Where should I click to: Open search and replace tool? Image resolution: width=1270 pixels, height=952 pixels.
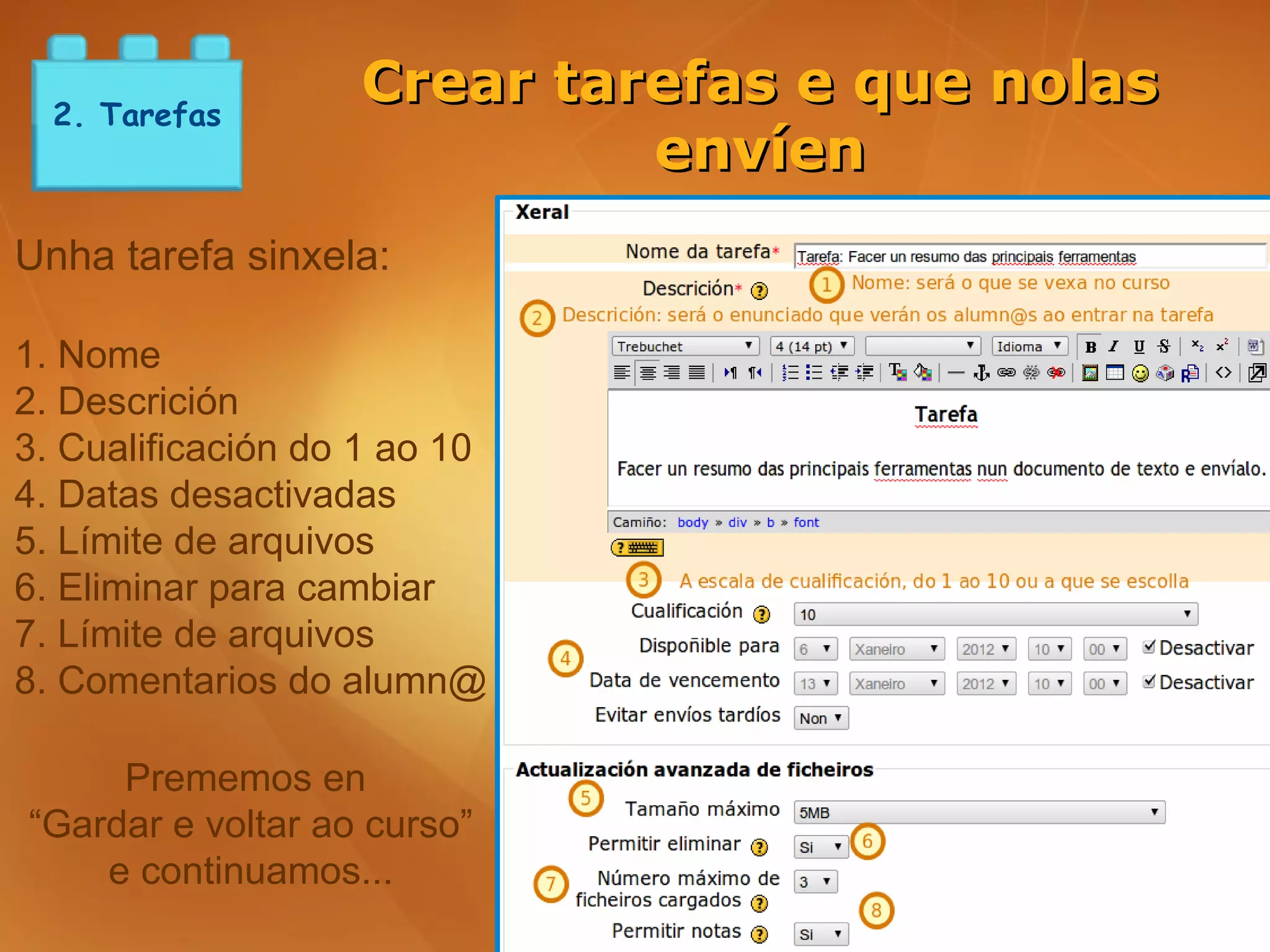coord(1189,372)
